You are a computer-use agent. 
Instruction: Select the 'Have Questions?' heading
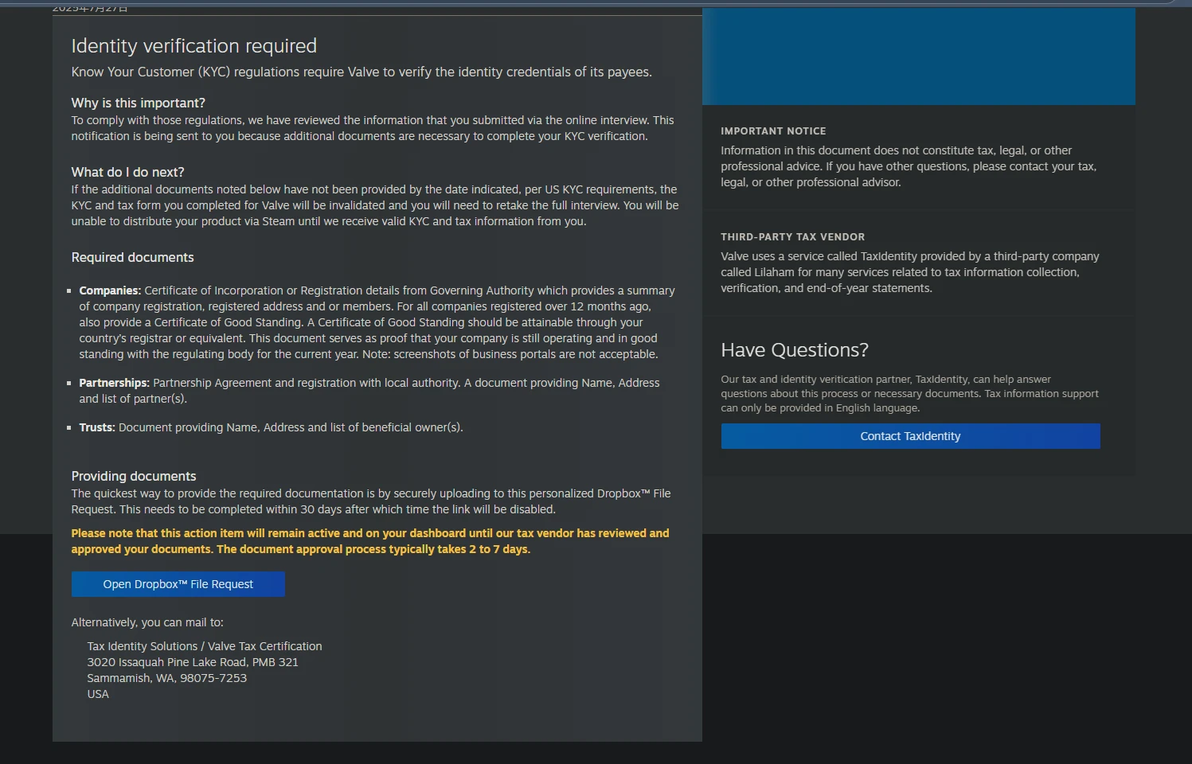[x=794, y=350]
